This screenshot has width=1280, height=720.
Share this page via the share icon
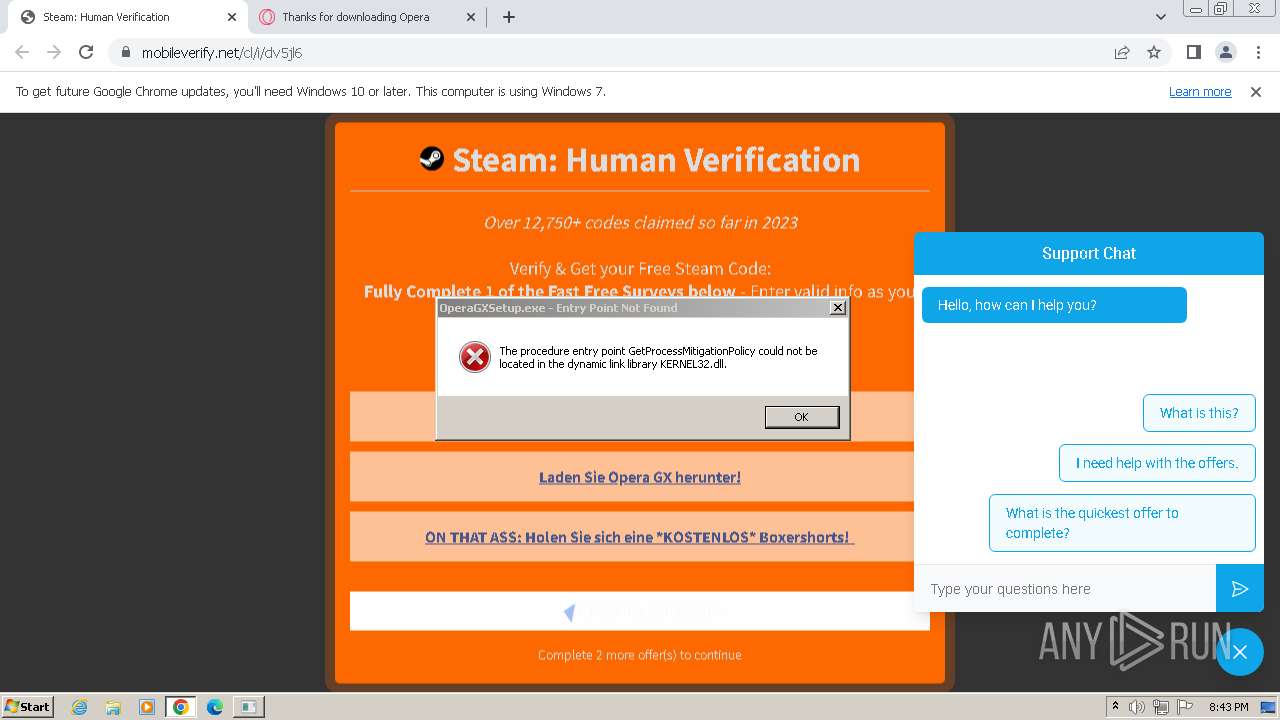1122,53
